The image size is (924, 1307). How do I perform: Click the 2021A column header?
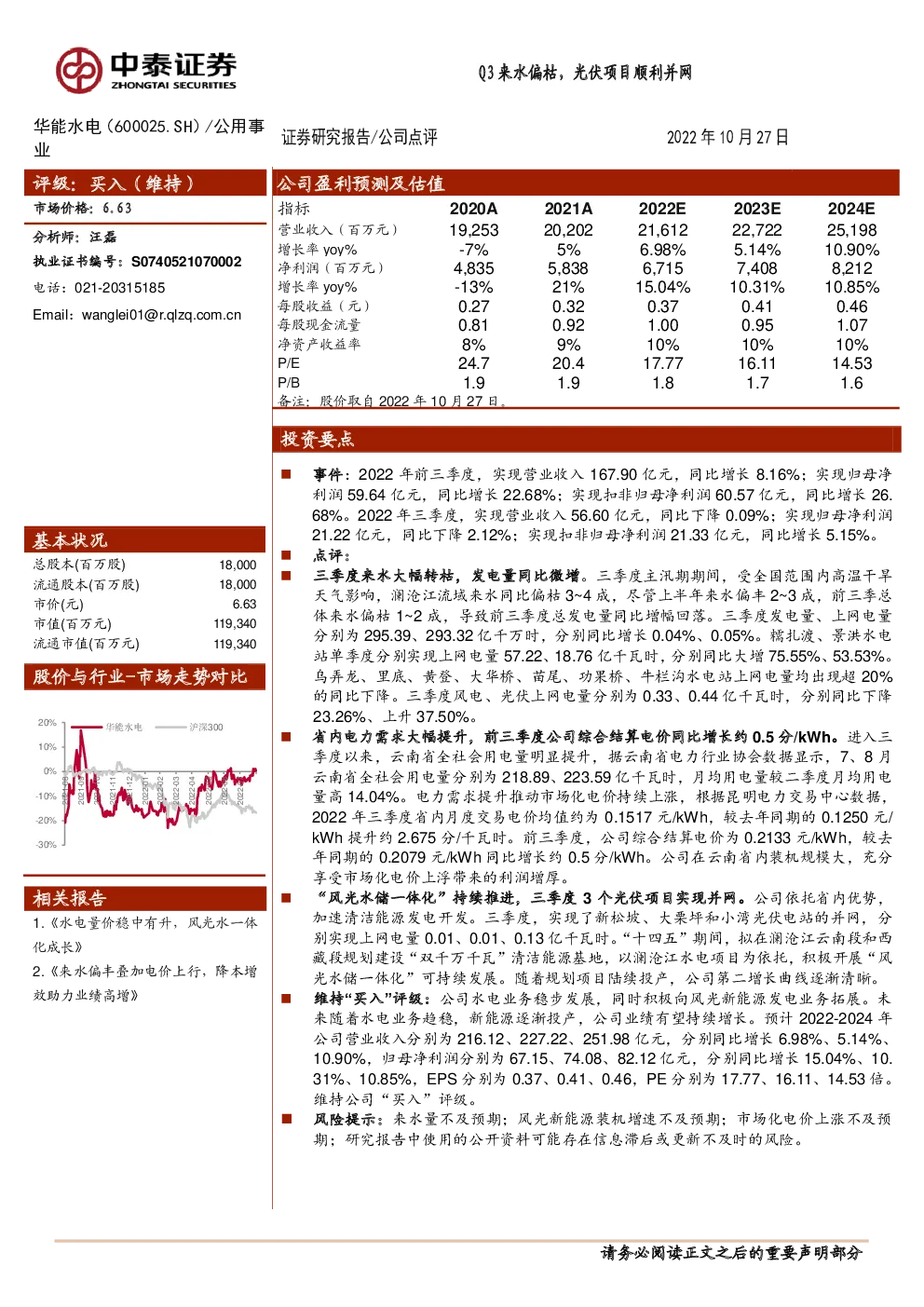568,209
